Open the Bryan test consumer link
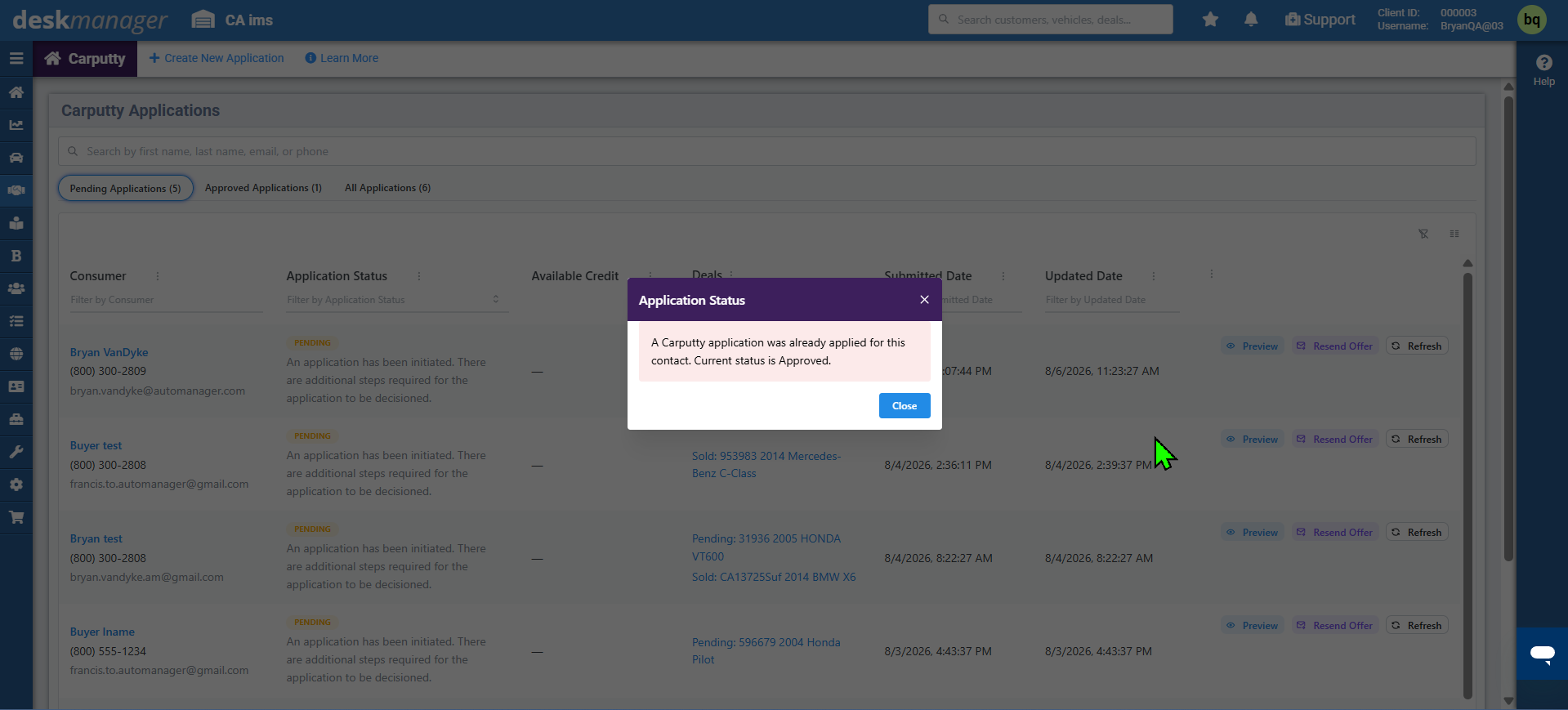1568x710 pixels. pyautogui.click(x=96, y=538)
